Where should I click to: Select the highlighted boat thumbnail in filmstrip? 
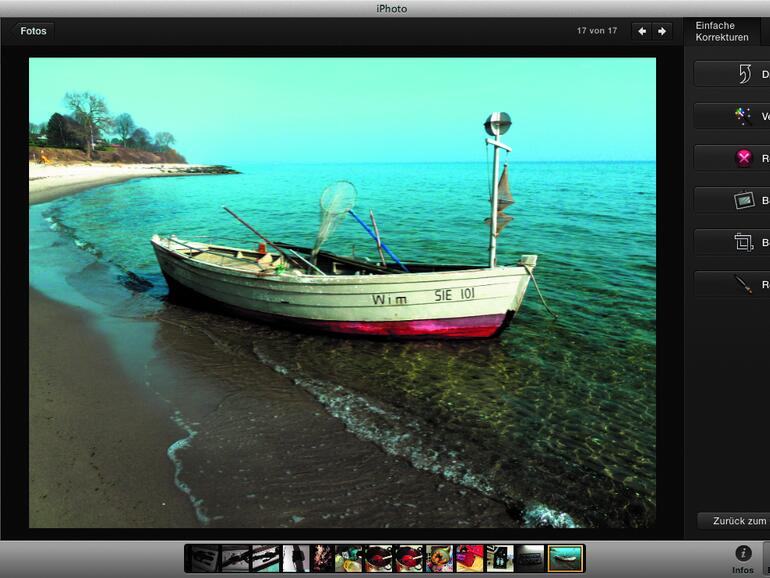tap(565, 559)
